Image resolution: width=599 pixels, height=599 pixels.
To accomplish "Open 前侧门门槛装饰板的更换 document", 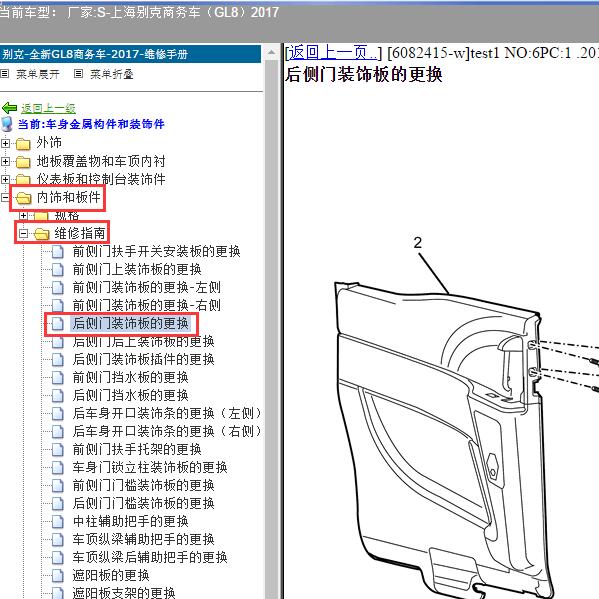I will pyautogui.click(x=143, y=485).
